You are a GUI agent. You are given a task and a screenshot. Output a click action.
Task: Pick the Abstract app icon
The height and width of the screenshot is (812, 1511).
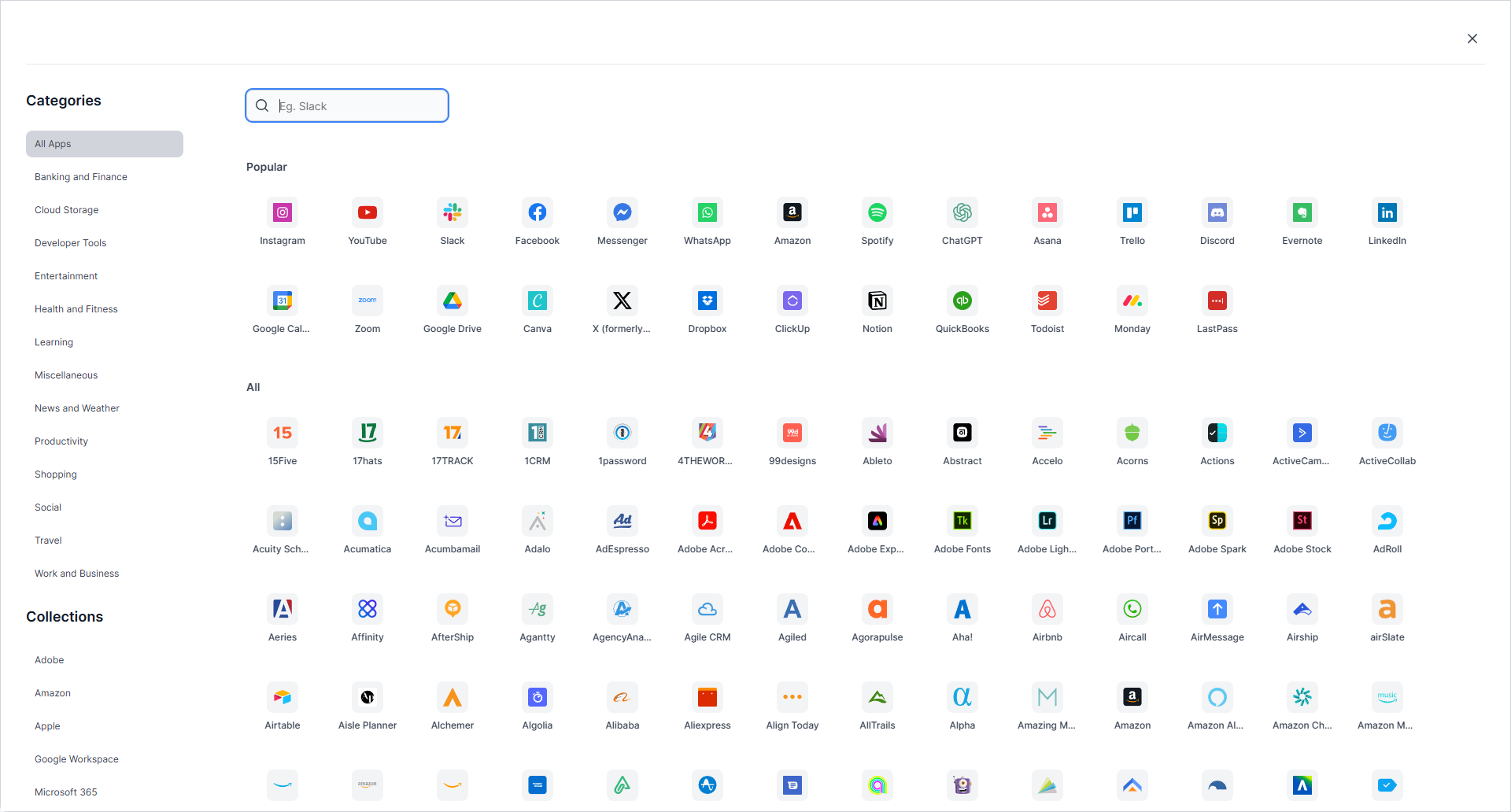point(962,433)
